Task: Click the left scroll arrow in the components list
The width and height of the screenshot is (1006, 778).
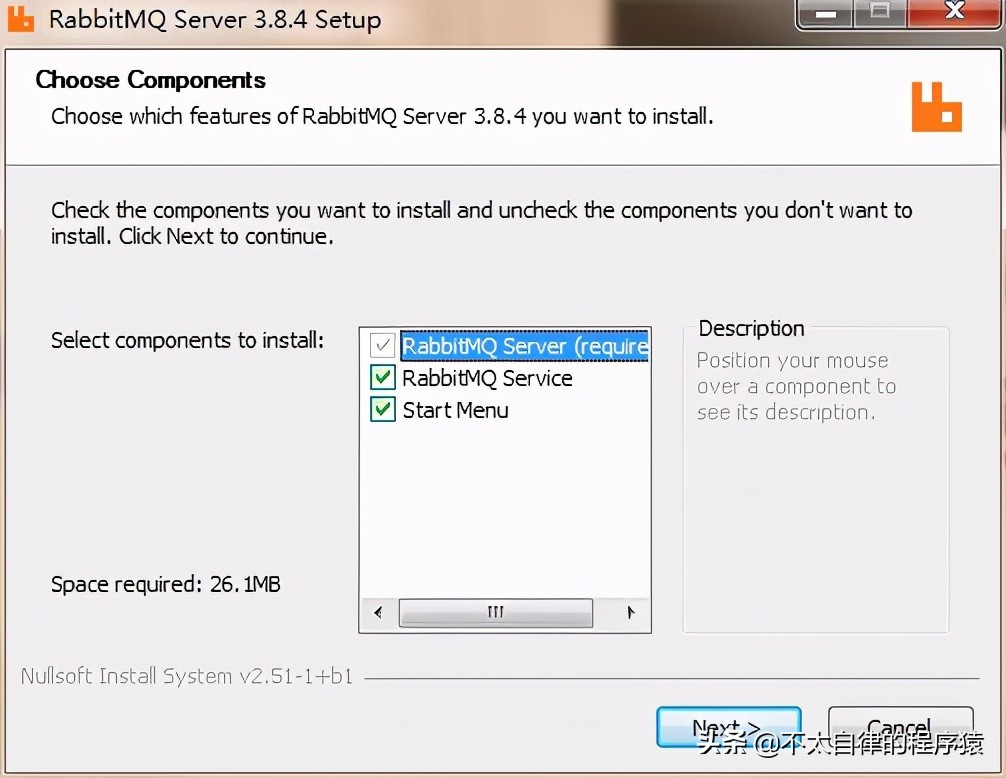Action: [379, 613]
